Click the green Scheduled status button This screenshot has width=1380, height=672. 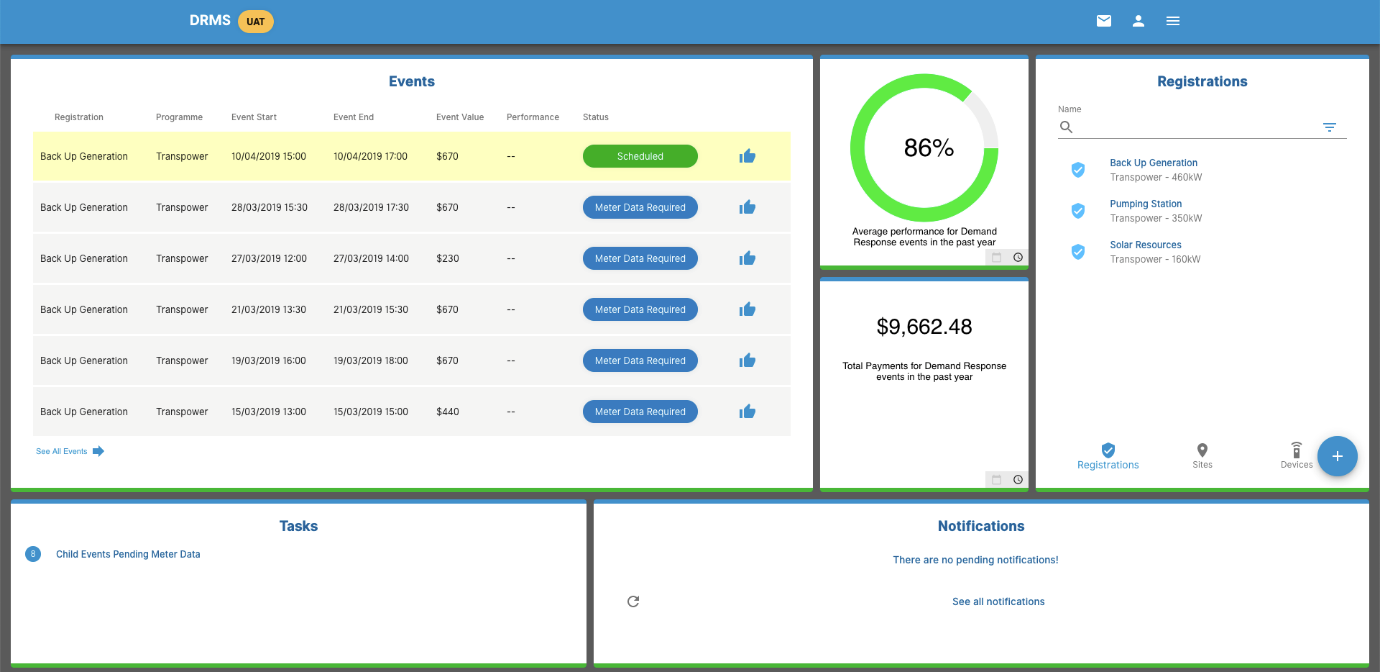click(640, 156)
